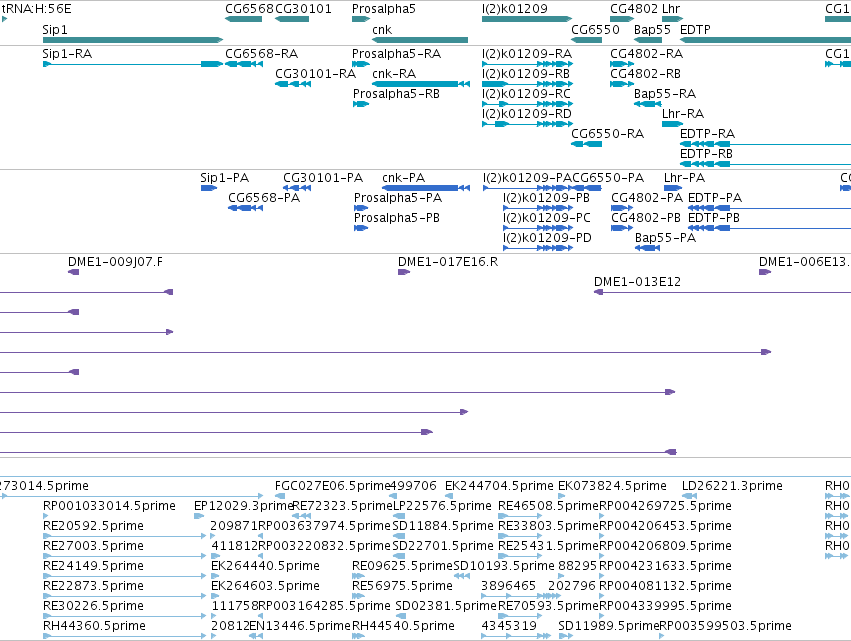Open the RE09625.5prime EST
Image resolution: width=851 pixels, height=641 pixels.
359,576
